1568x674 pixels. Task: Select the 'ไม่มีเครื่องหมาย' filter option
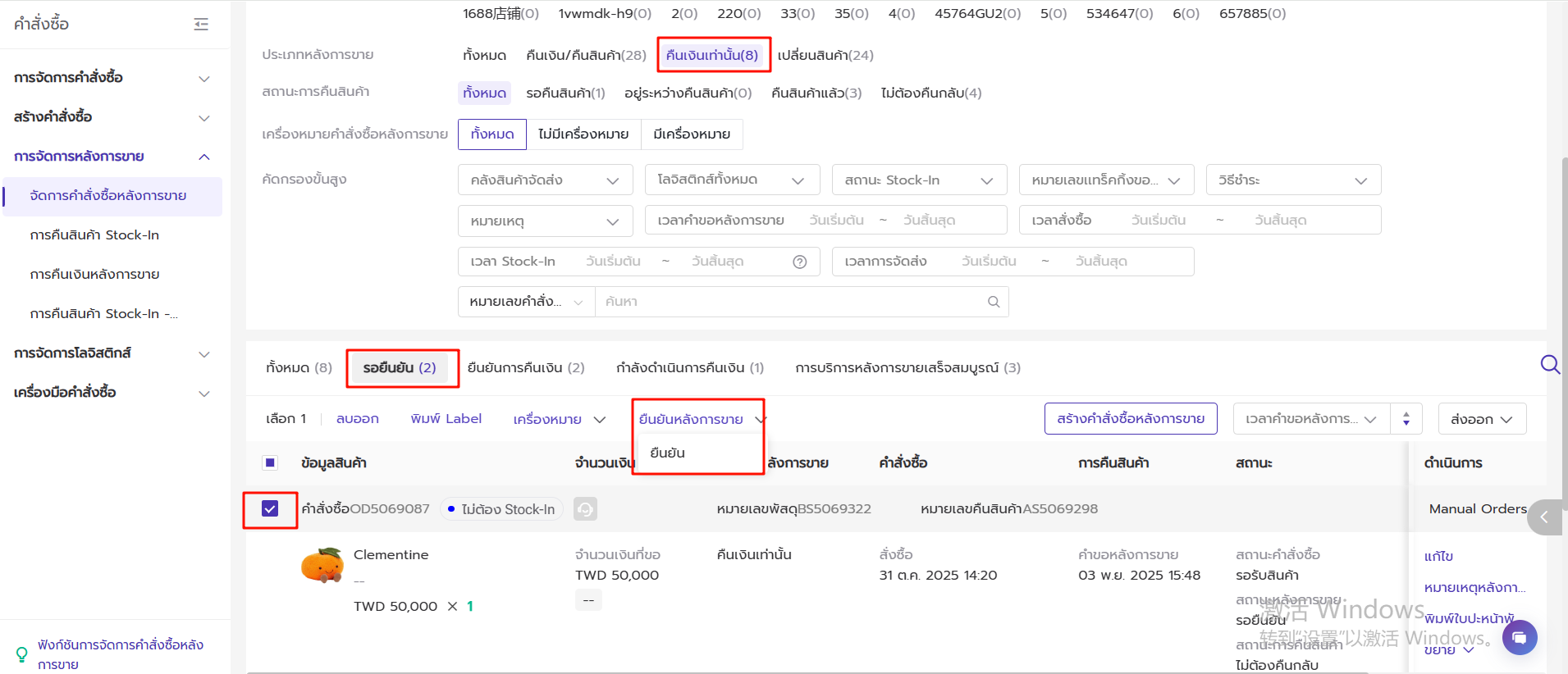pos(583,134)
